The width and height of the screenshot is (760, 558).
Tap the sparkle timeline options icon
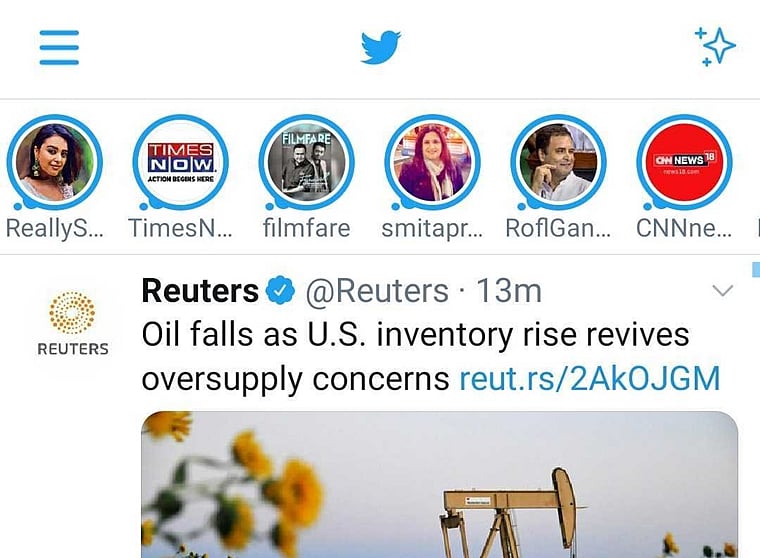click(715, 46)
